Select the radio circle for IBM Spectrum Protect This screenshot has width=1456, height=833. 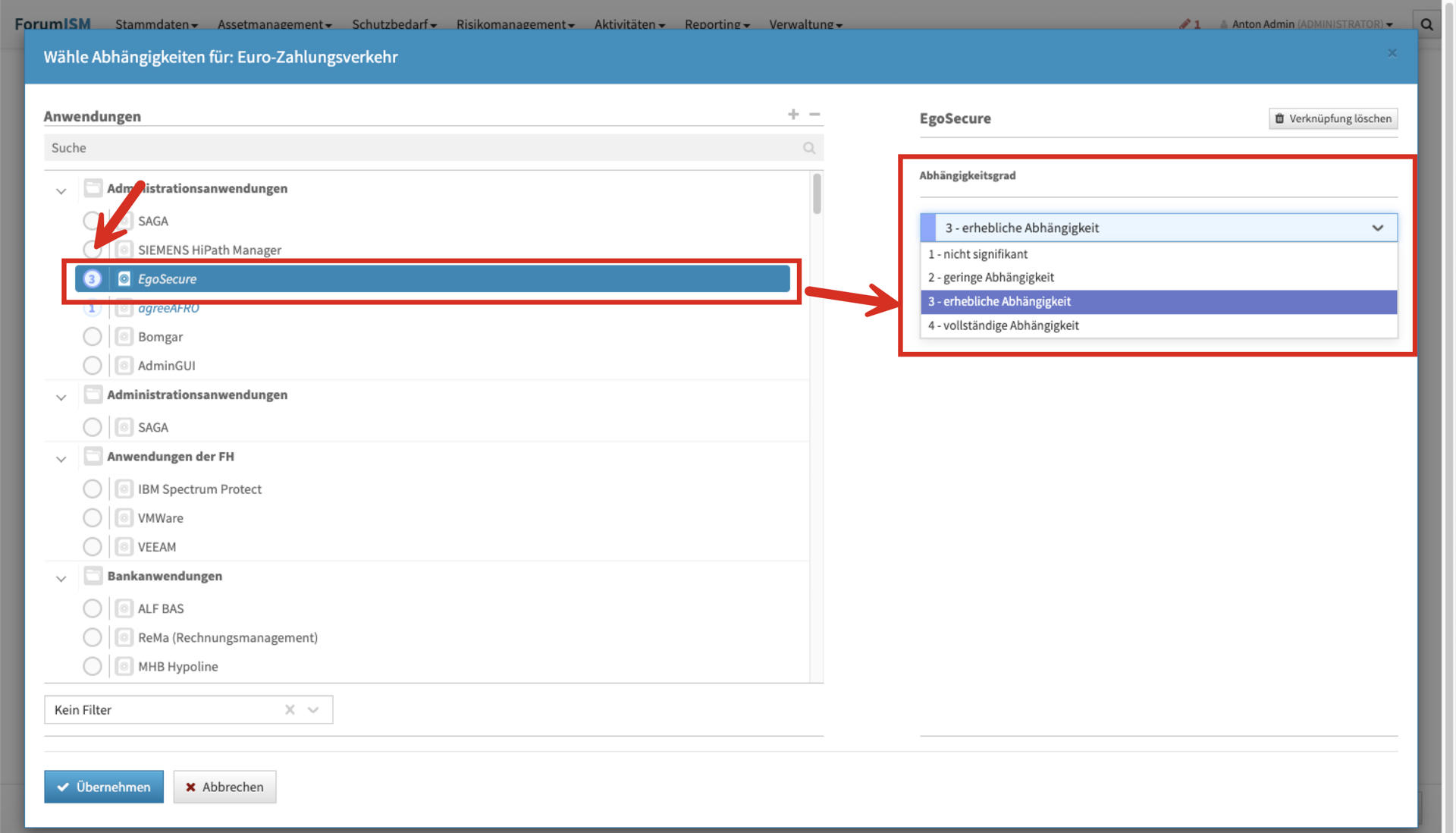pos(93,489)
